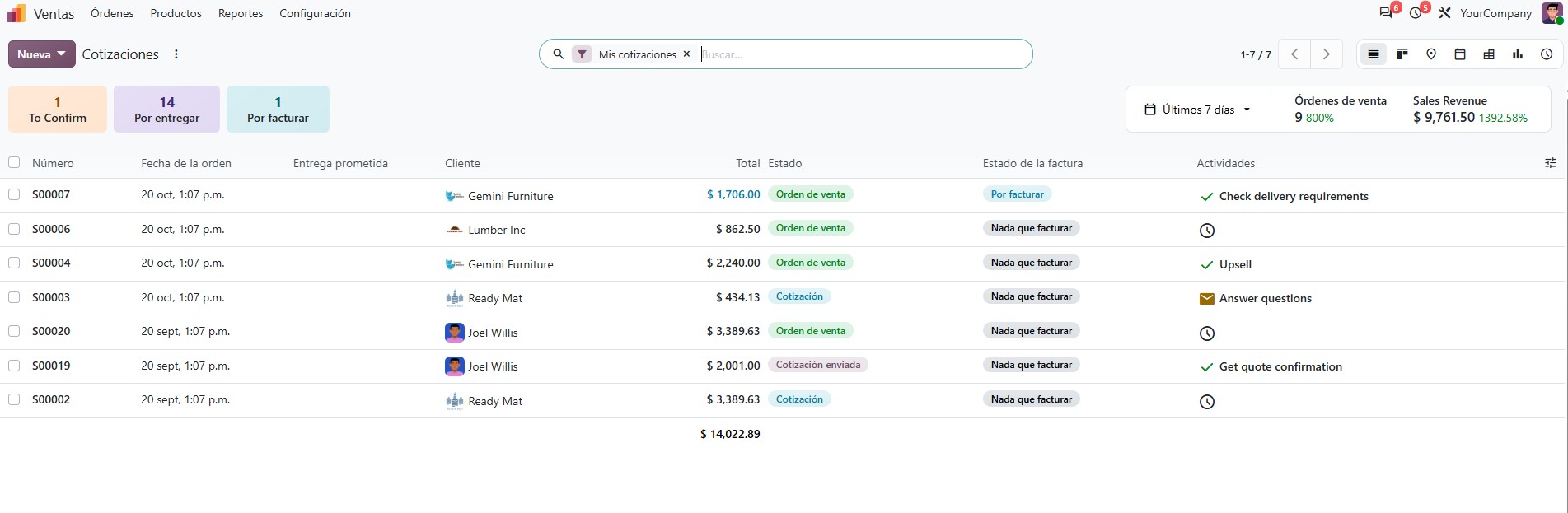Focus the Buscar search field
Image resolution: width=1568 pixels, height=513 pixels.
pos(861,54)
